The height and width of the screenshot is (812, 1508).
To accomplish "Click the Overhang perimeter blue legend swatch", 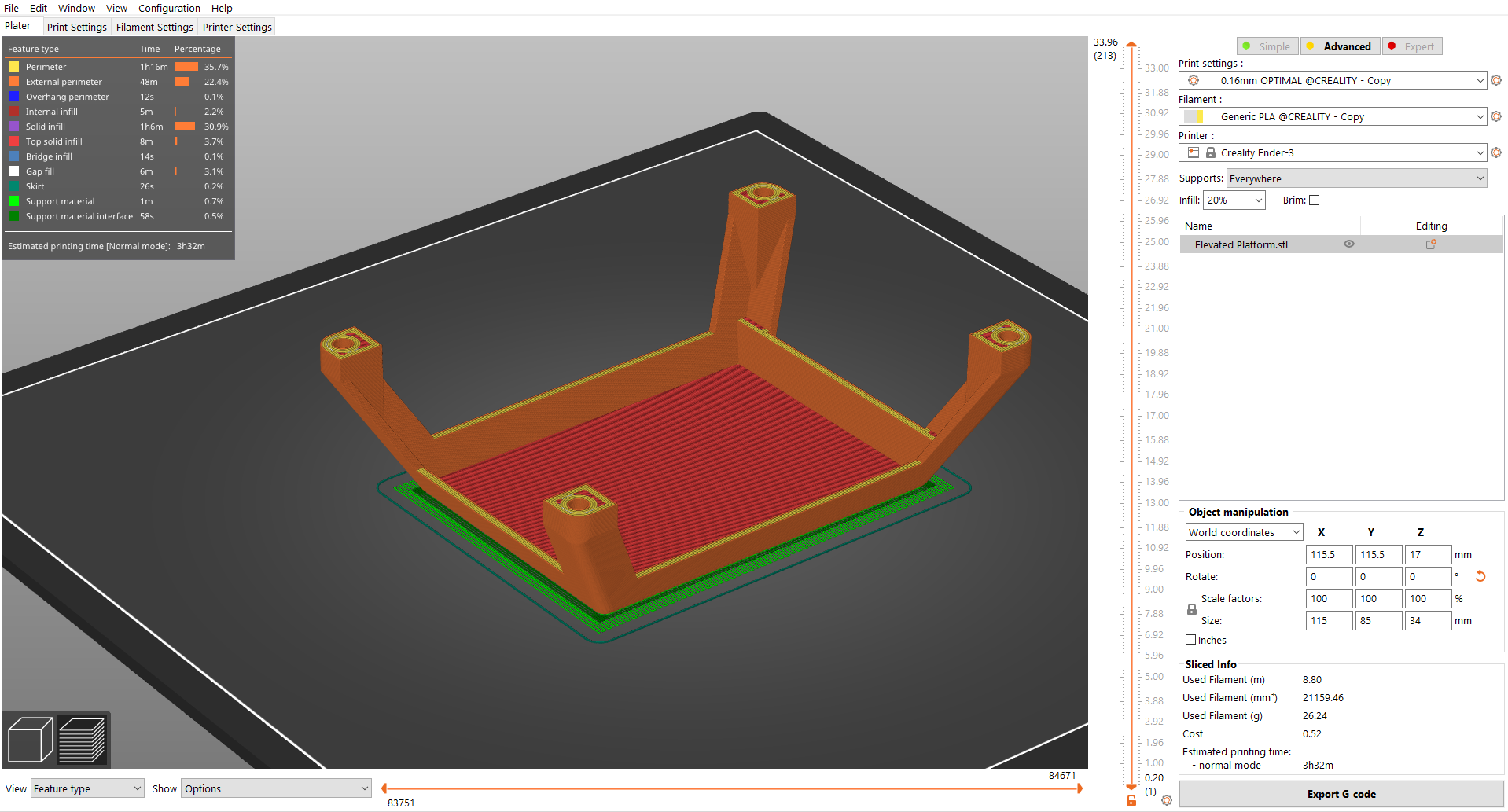I will coord(13,97).
